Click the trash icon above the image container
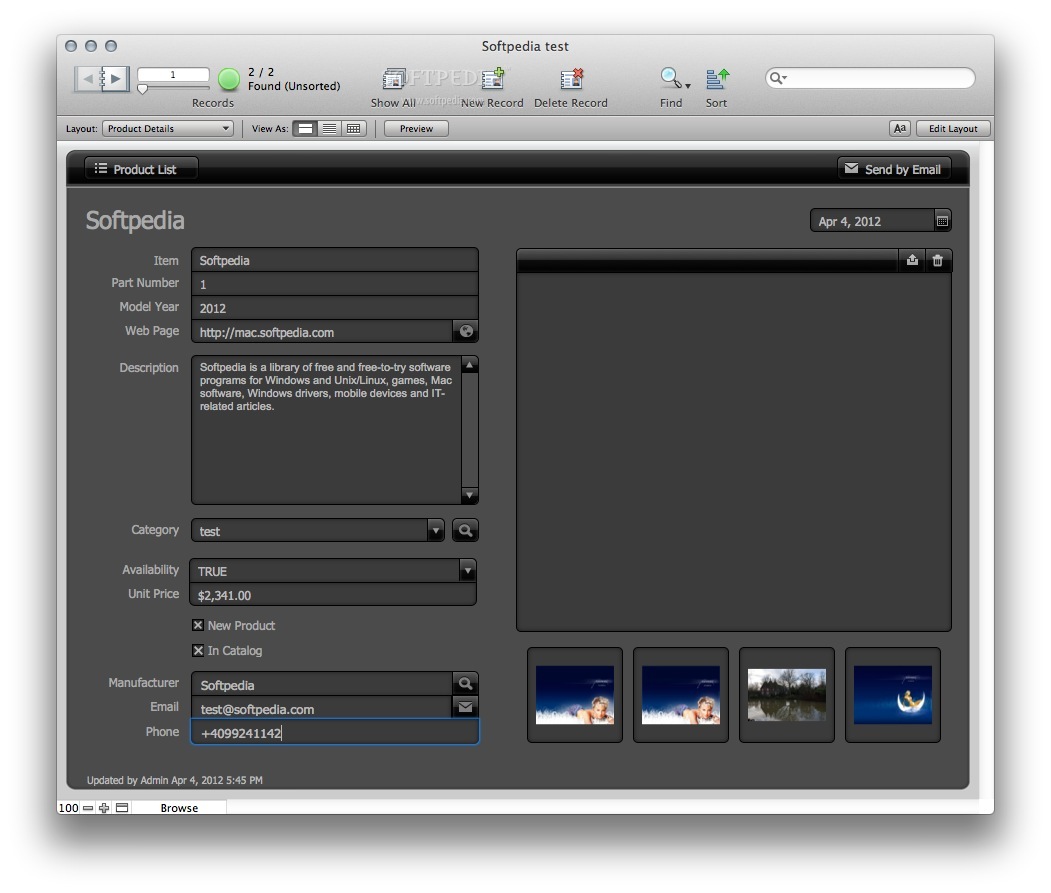This screenshot has width=1051, height=893. (x=937, y=259)
